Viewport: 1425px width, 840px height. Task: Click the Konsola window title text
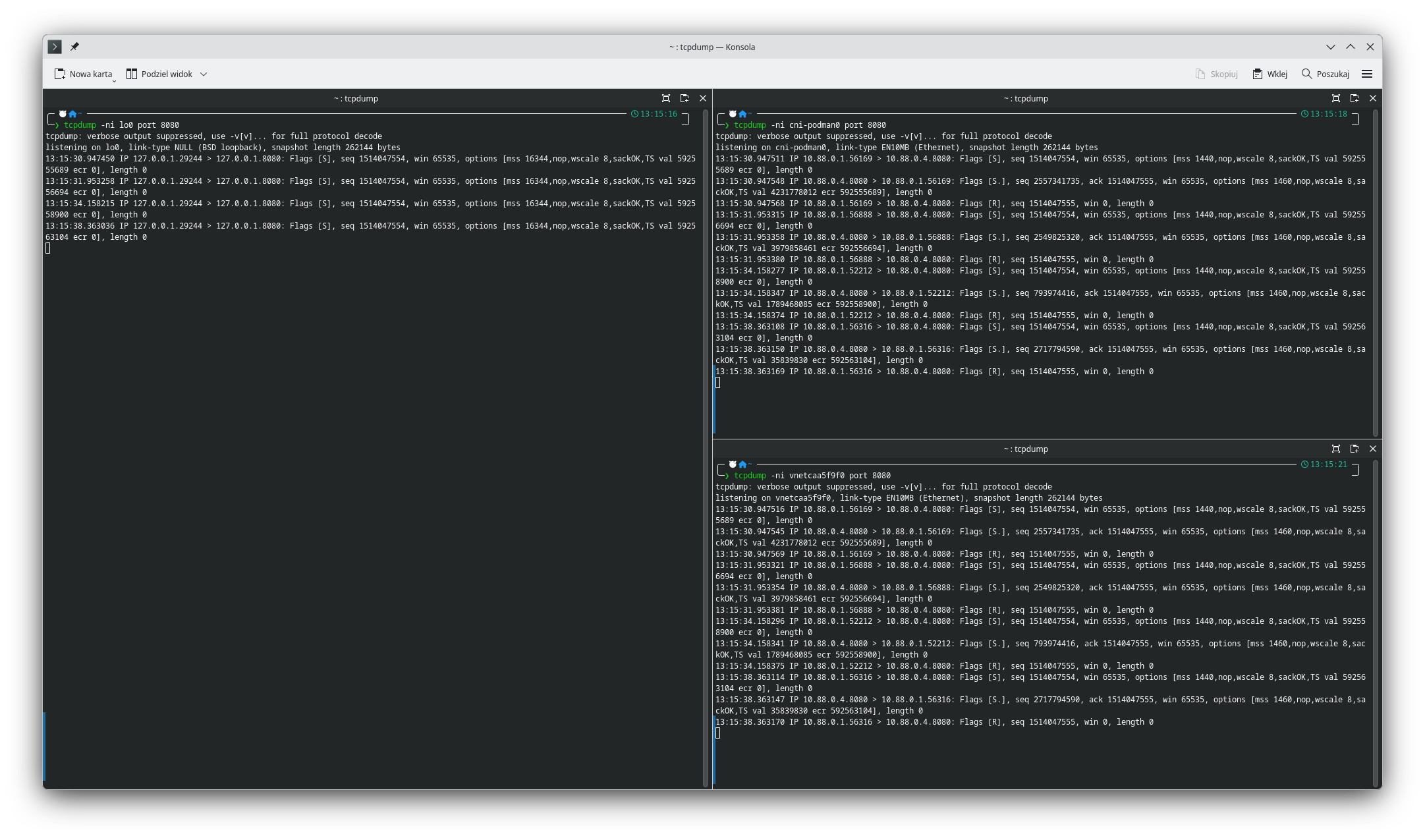pyautogui.click(x=712, y=47)
